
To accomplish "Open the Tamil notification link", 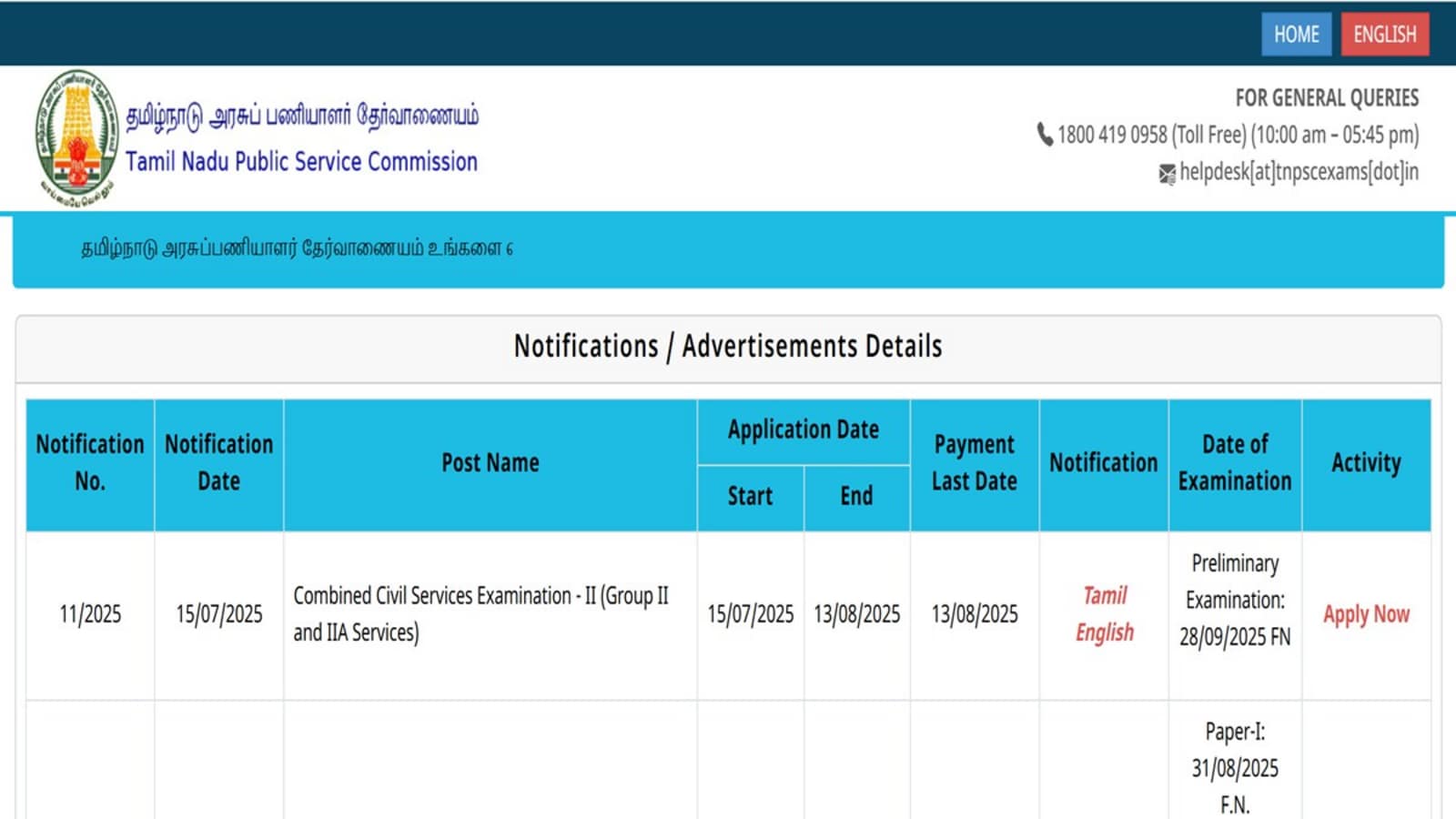I will point(1105,595).
